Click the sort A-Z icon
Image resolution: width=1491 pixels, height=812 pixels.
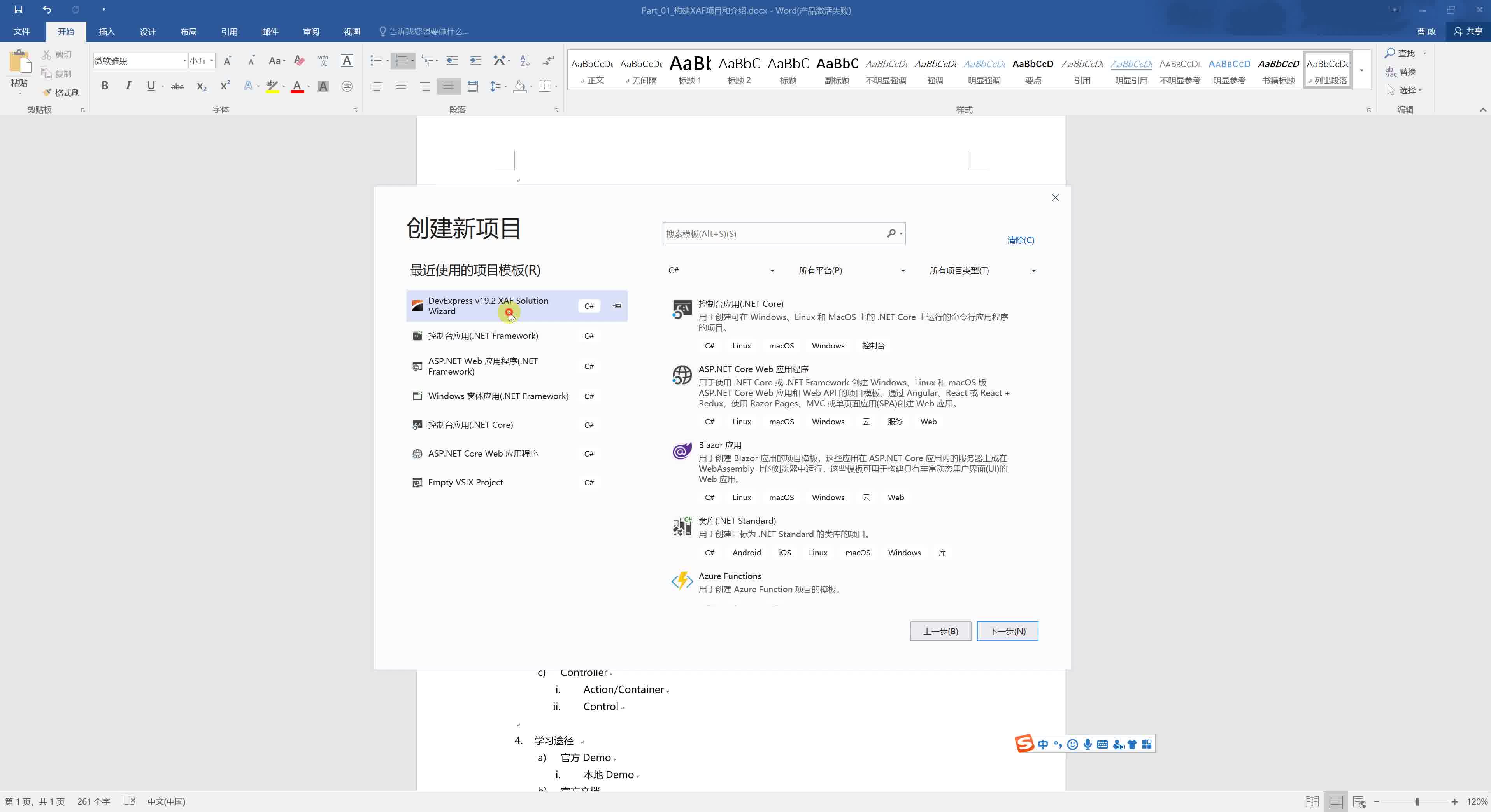[x=525, y=61]
